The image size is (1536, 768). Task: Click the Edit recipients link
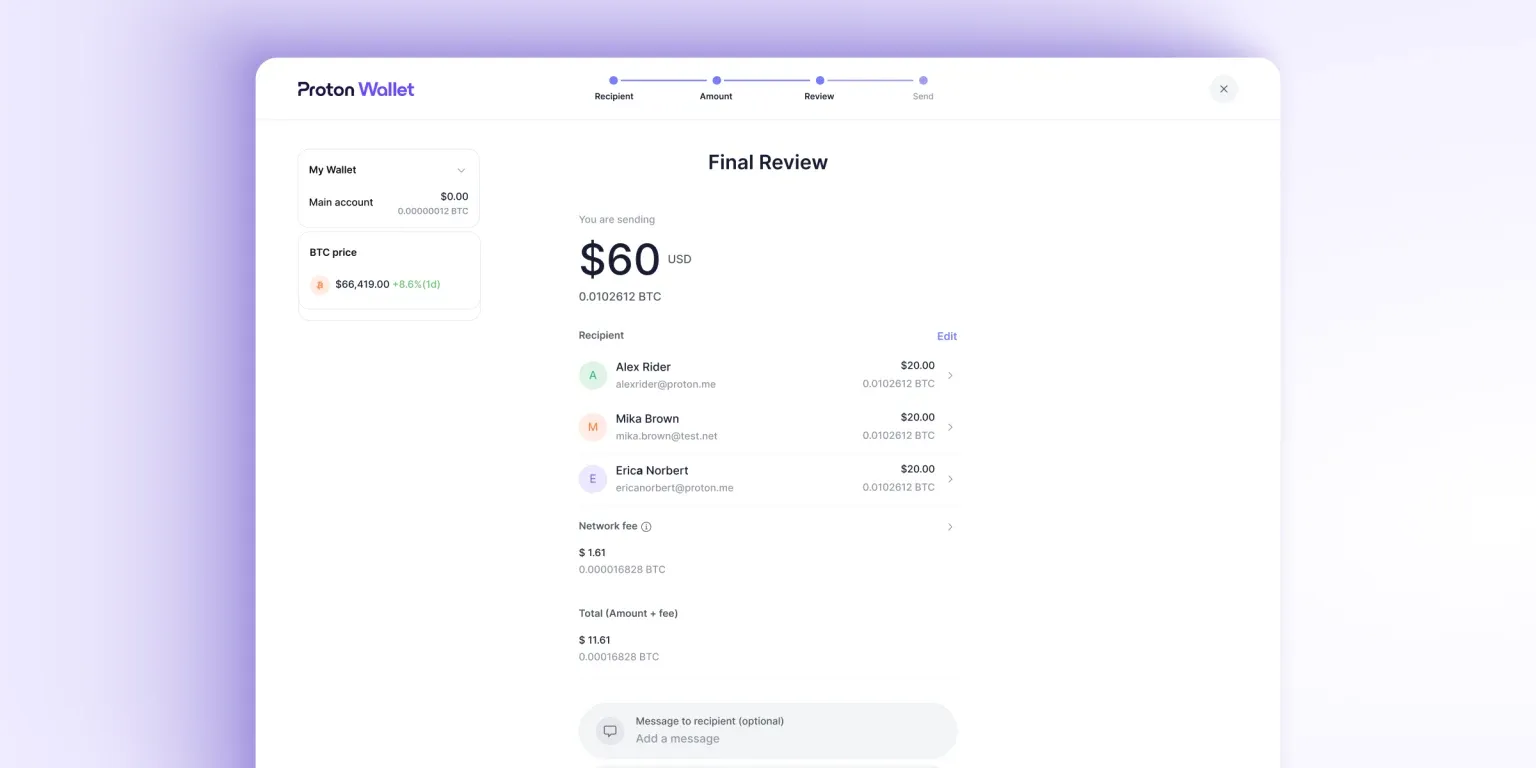coord(946,336)
